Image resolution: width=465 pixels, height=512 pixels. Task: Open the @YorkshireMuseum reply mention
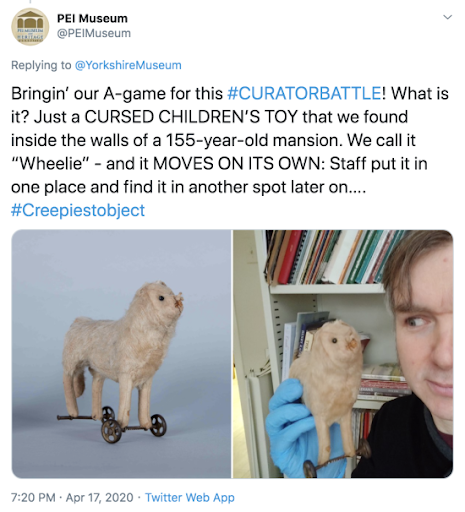coord(128,65)
